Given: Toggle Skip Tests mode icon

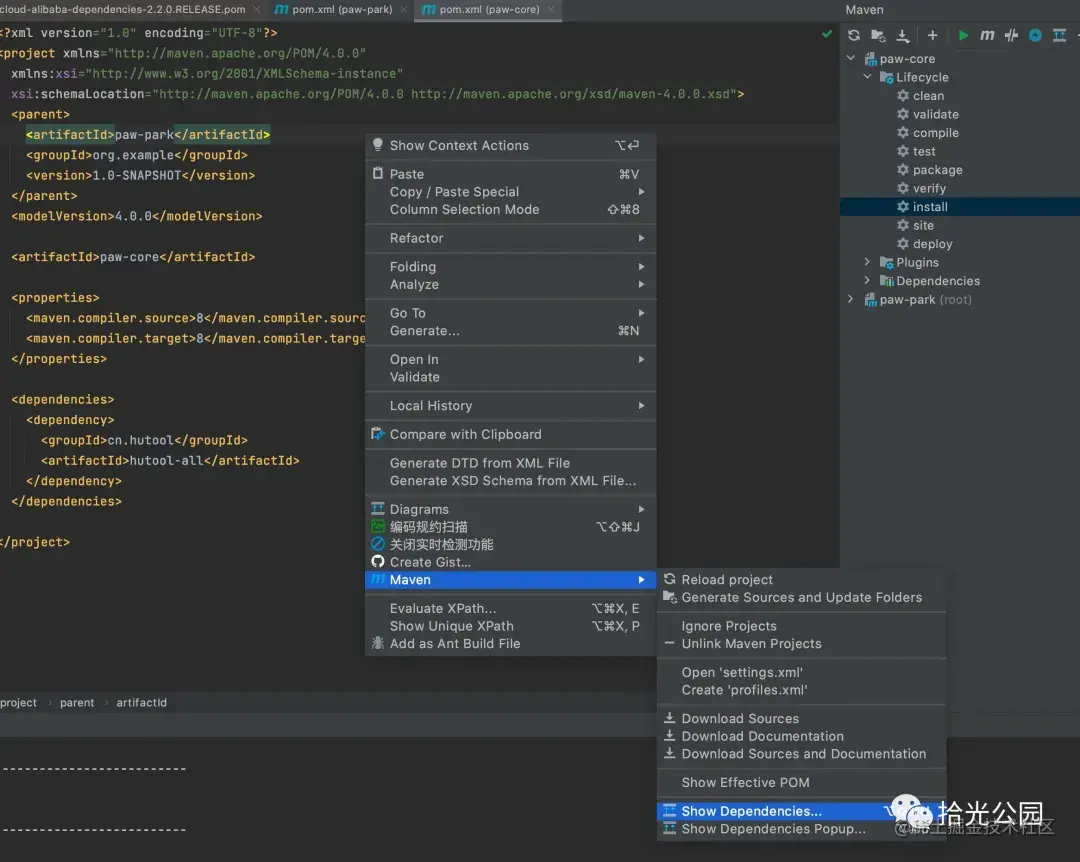Looking at the screenshot, I should coord(1011,35).
